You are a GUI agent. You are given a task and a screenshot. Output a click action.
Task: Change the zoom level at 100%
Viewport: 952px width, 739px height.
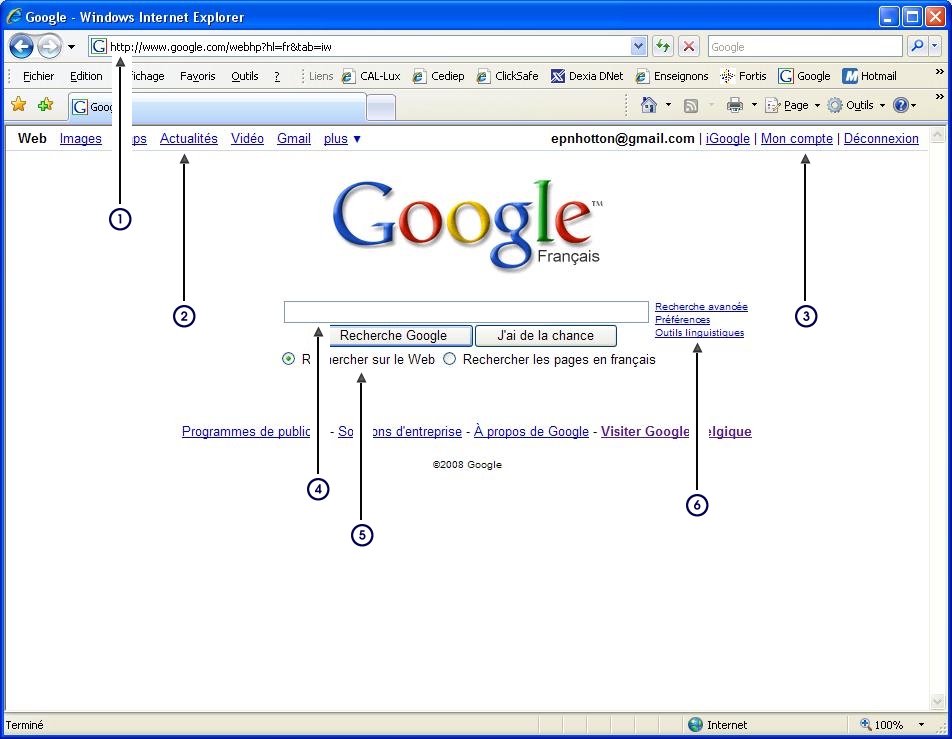click(889, 725)
